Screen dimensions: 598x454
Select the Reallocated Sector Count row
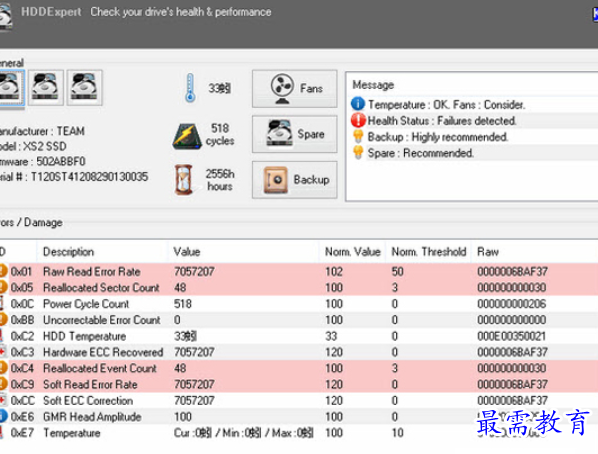(x=299, y=287)
